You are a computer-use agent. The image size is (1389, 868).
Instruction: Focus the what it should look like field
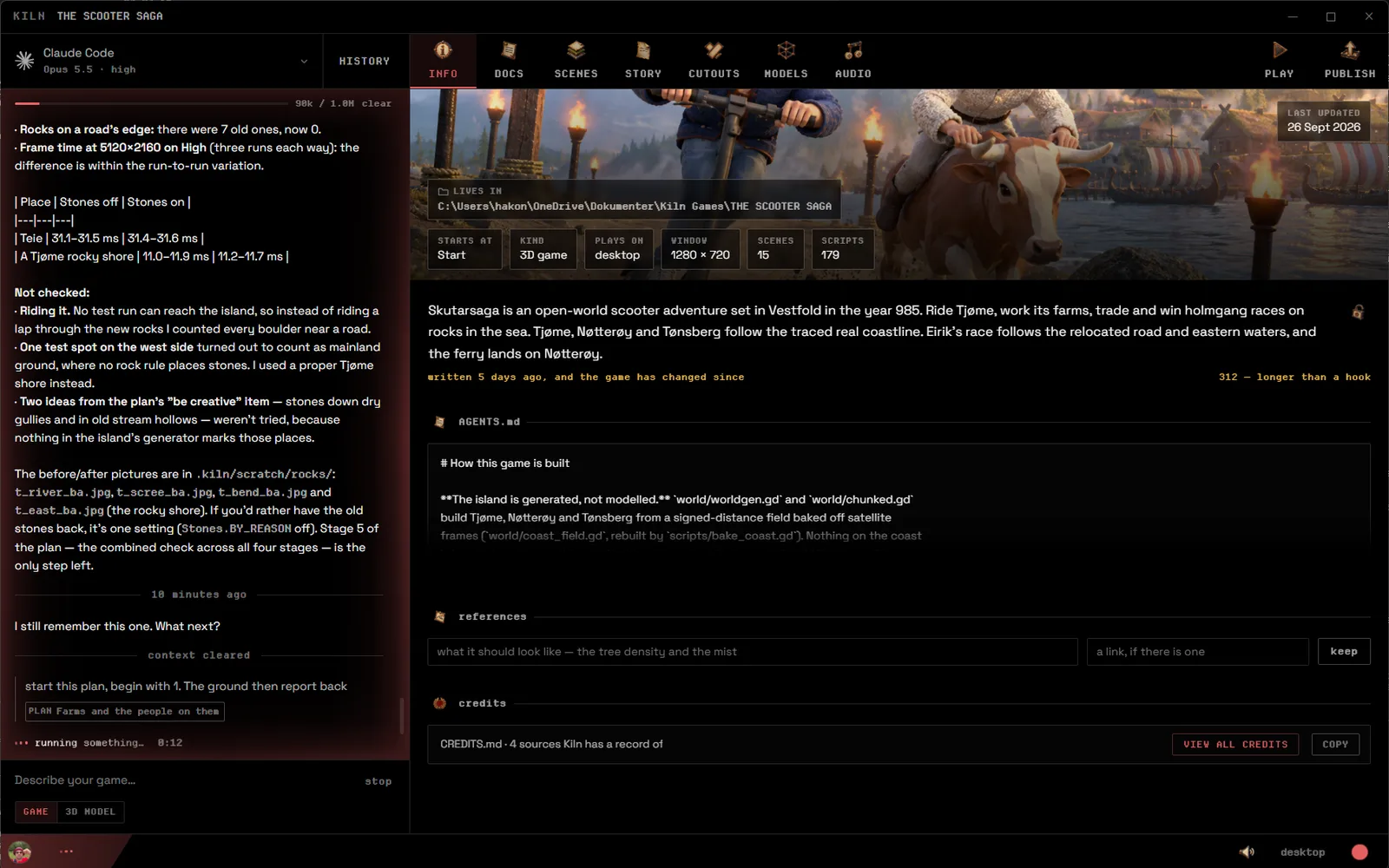click(x=752, y=652)
